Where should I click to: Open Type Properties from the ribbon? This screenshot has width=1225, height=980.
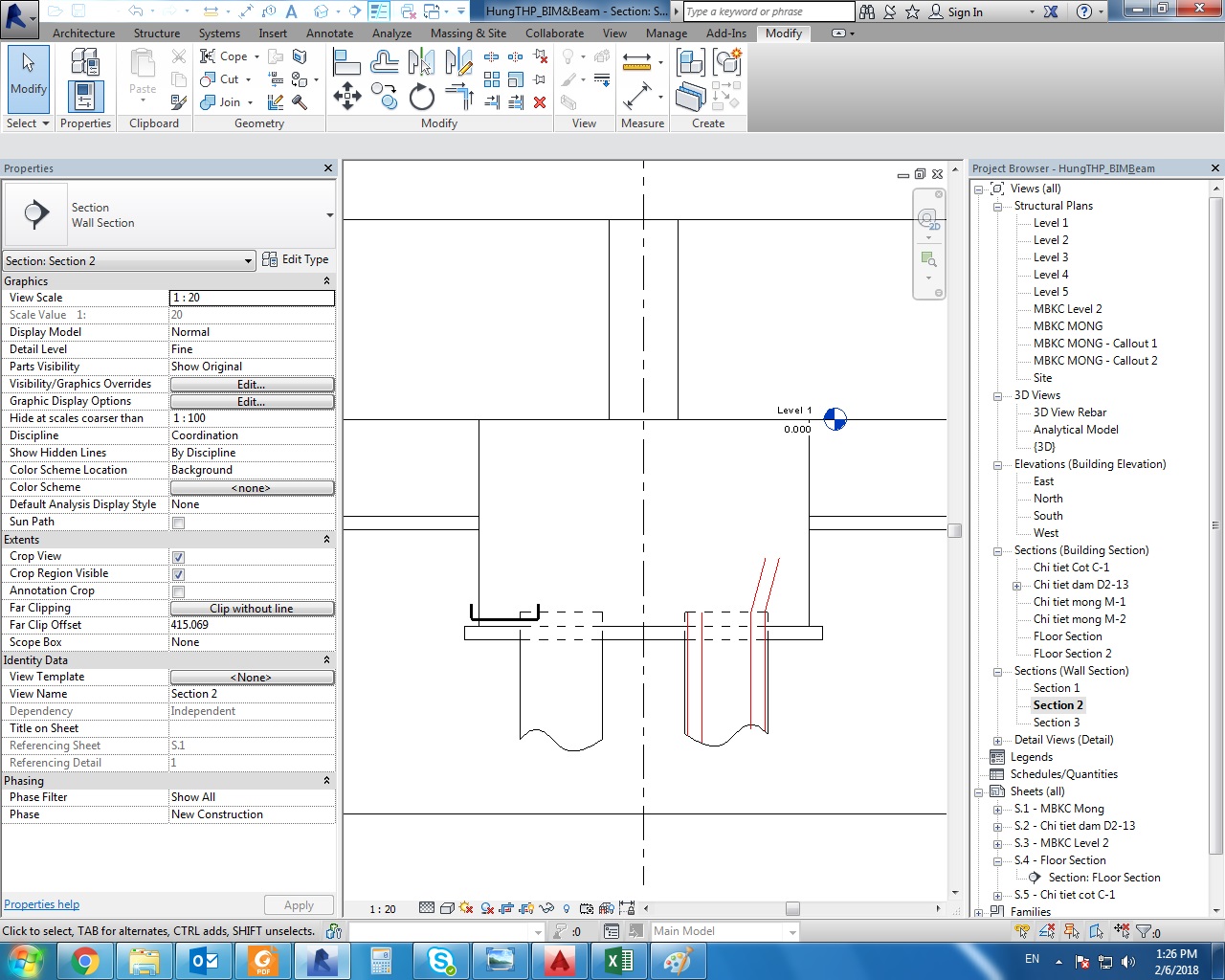point(85,61)
